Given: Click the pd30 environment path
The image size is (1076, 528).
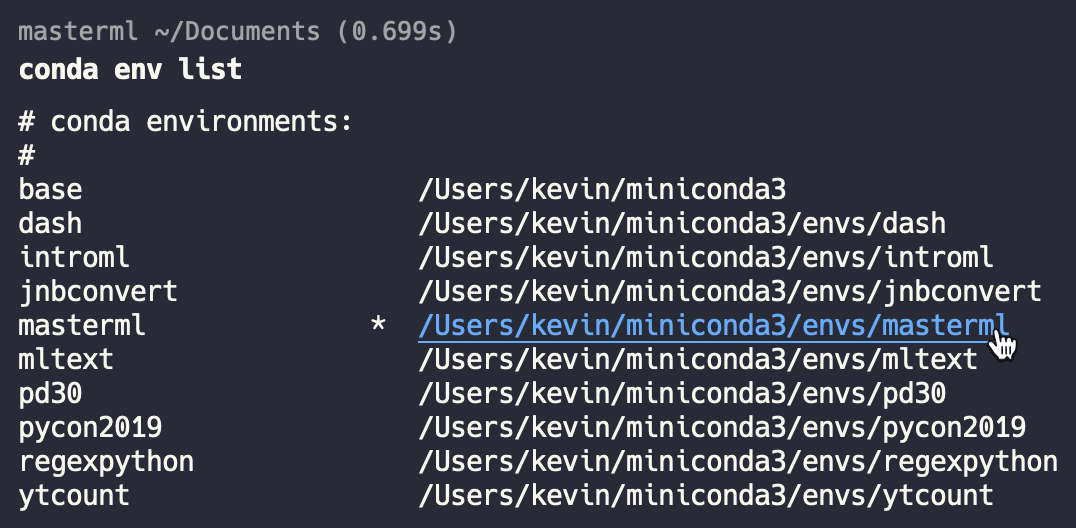Looking at the screenshot, I should click(x=681, y=393).
